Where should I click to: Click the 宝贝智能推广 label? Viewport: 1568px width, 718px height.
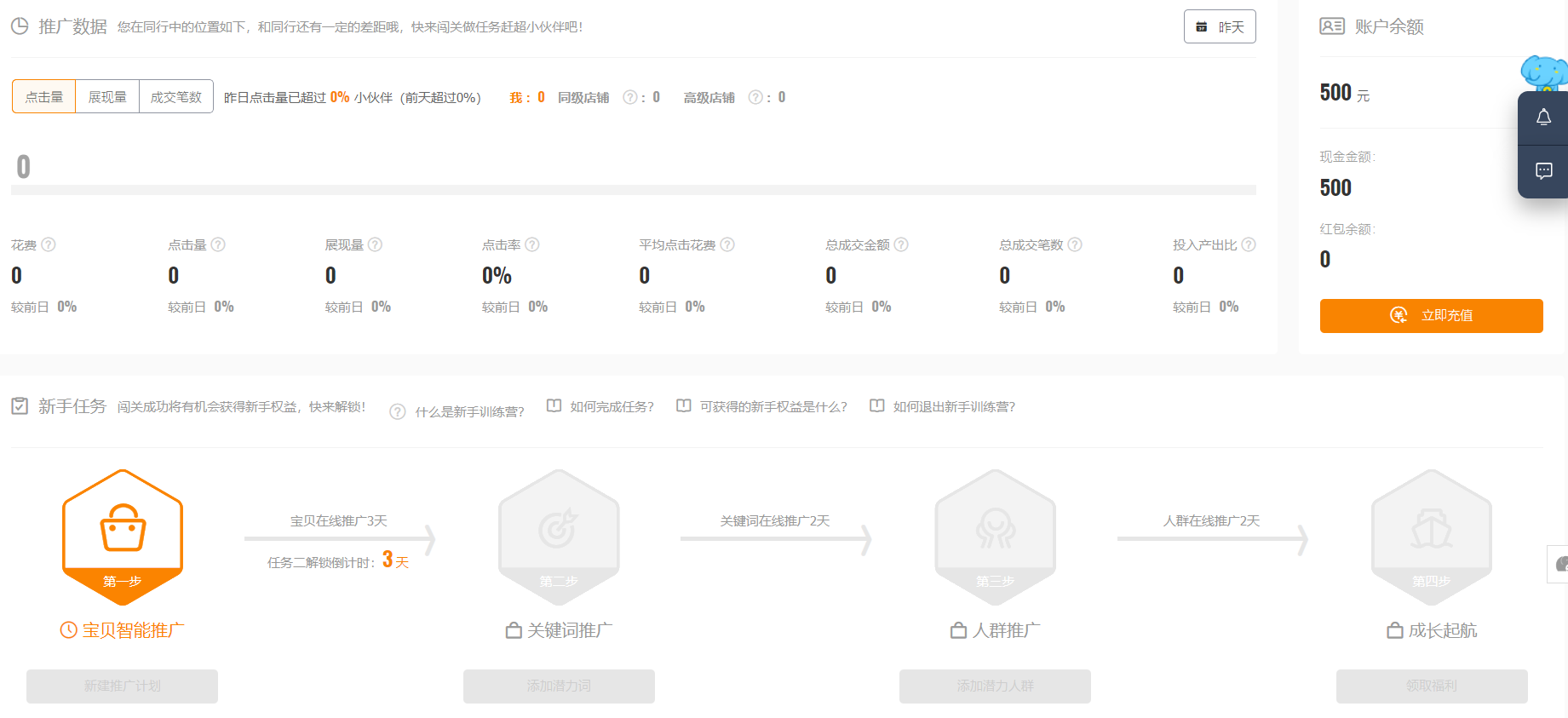pos(134,630)
